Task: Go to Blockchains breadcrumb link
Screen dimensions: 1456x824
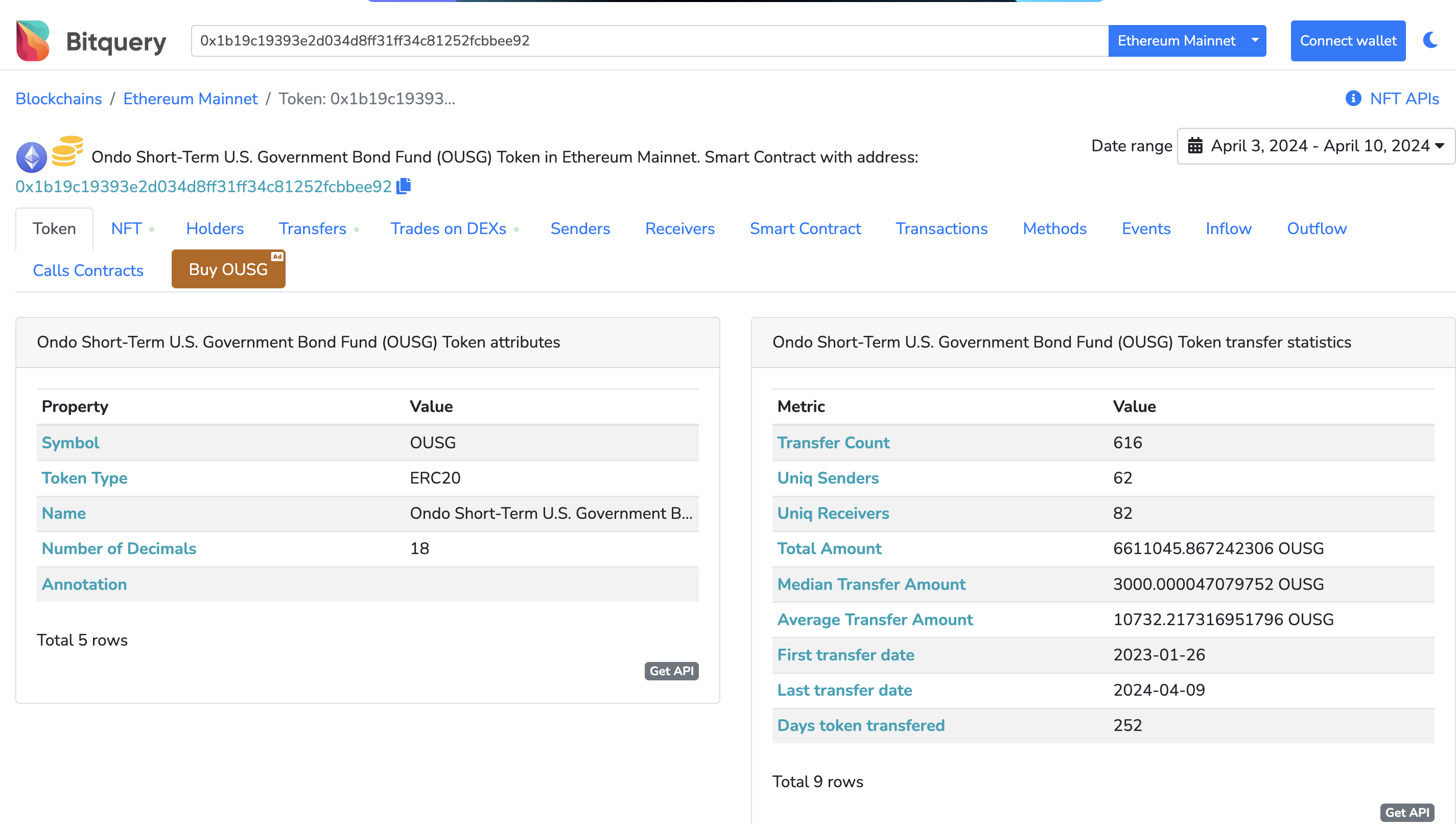Action: click(x=59, y=99)
